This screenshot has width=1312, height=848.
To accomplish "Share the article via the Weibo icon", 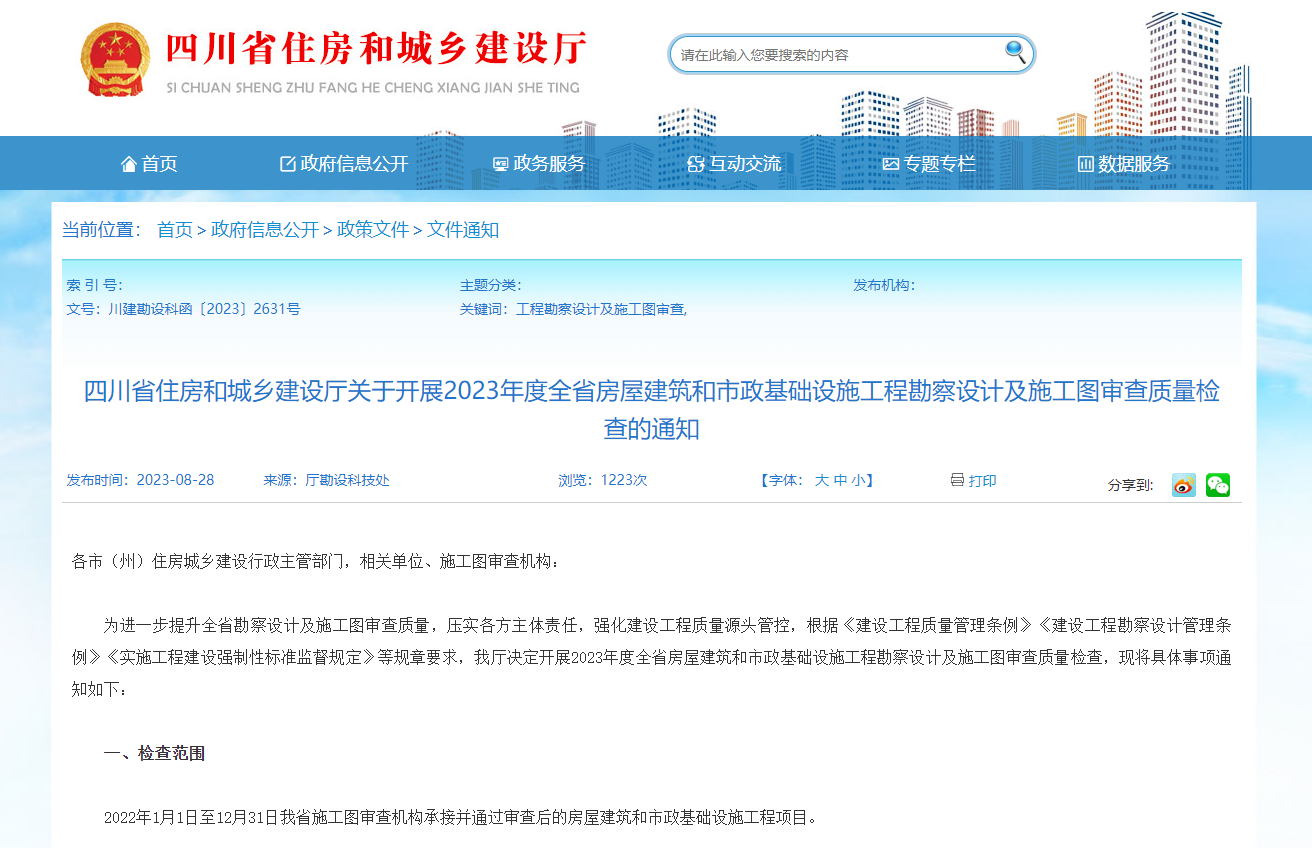I will [x=1183, y=484].
